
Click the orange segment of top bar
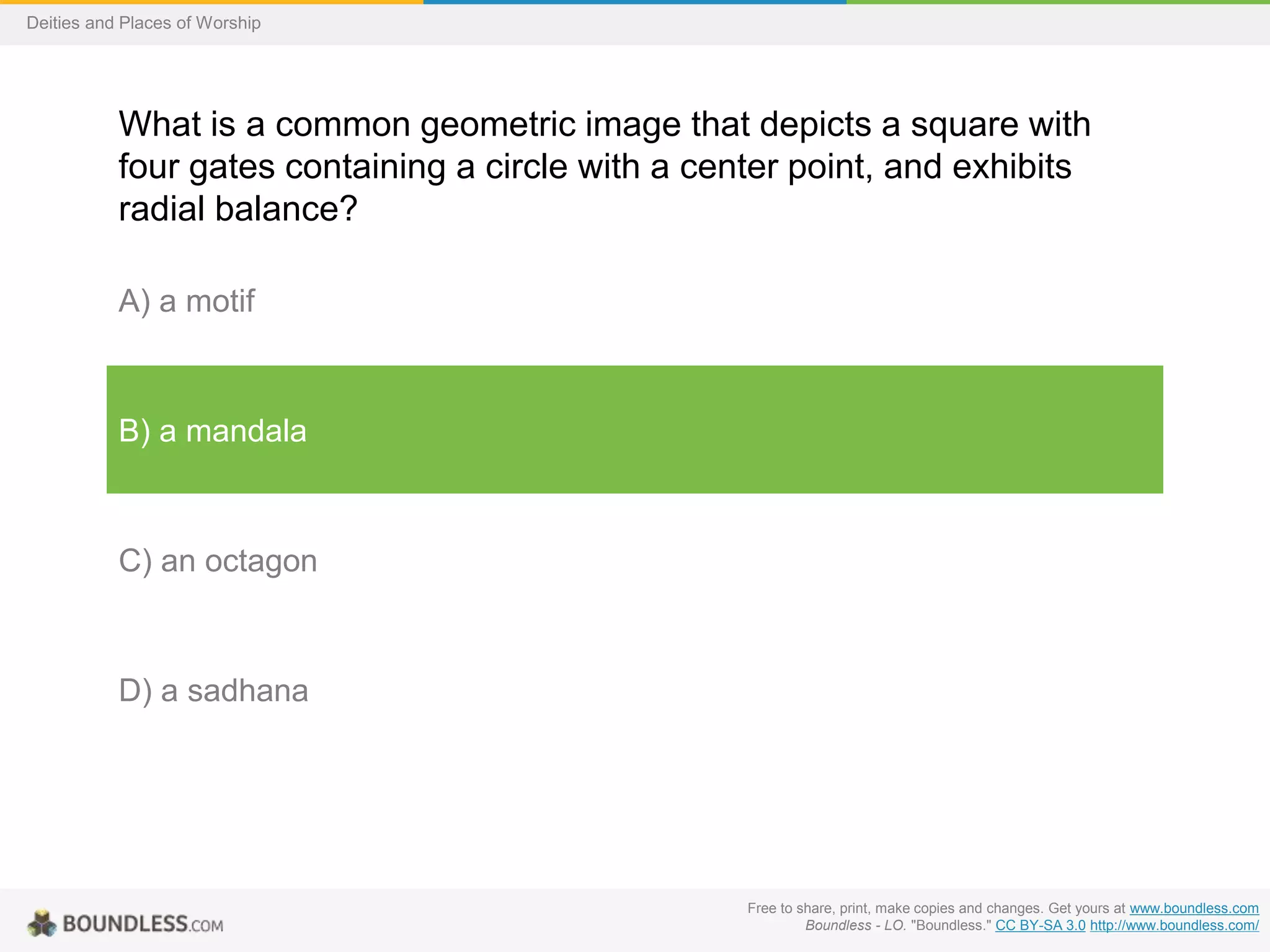point(211,2)
